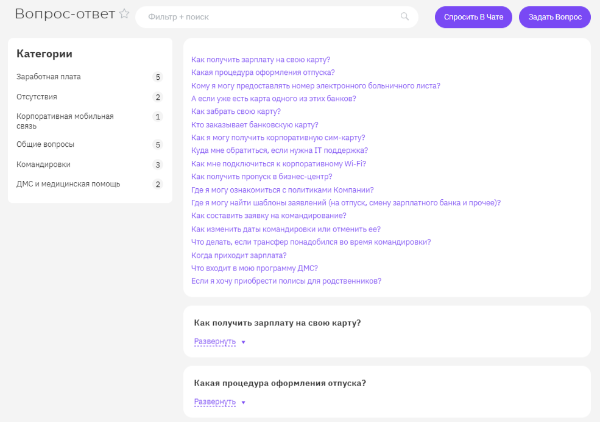600x422 pixels.
Task: Open link Какая процедура оформления отпуска?
Action: (263, 72)
